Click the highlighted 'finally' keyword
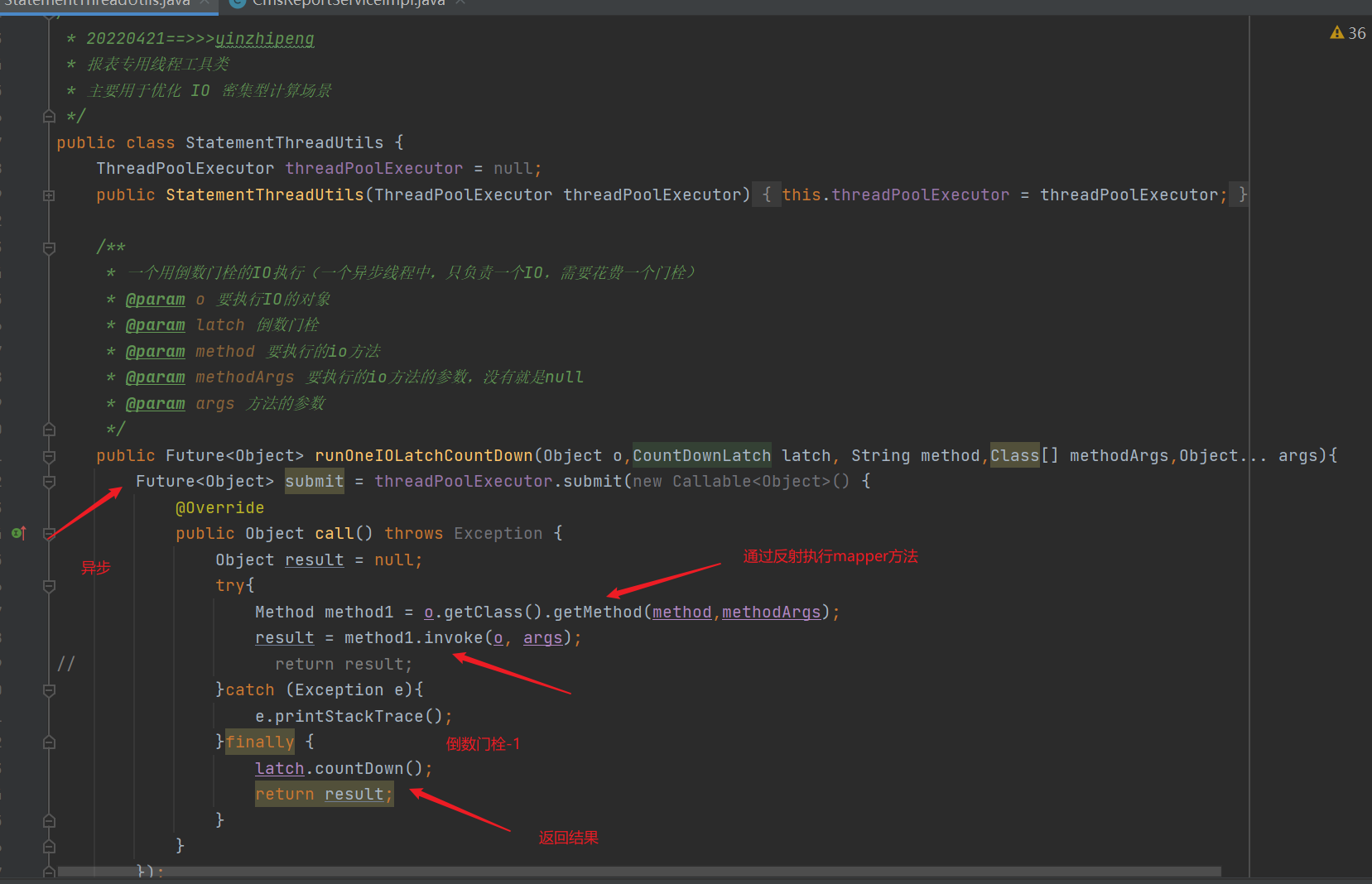The height and width of the screenshot is (884, 1372). click(x=260, y=742)
